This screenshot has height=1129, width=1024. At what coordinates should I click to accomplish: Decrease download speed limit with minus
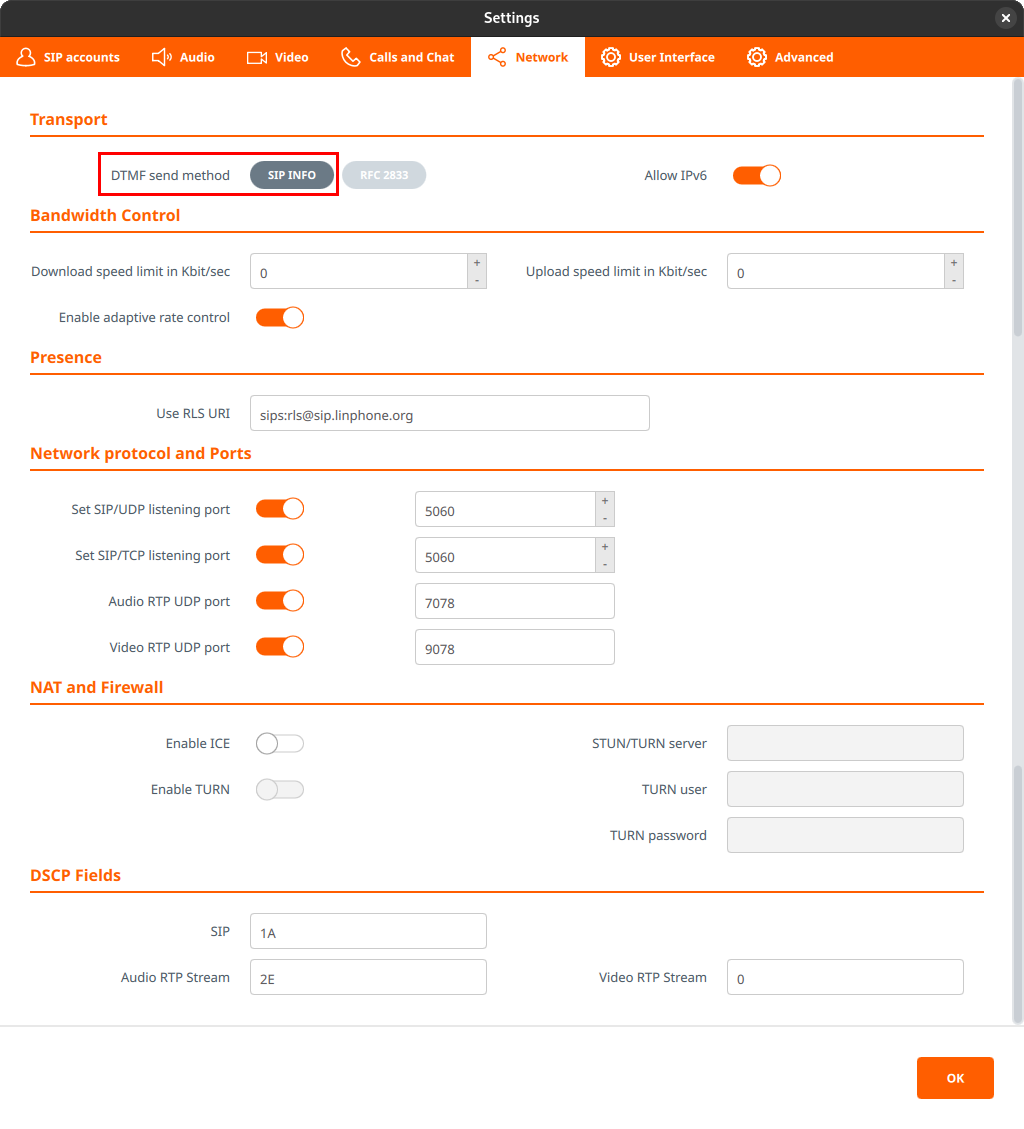point(477,280)
